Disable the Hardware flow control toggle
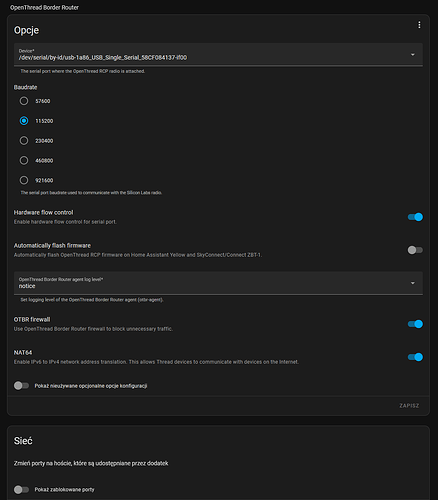The image size is (438, 500). click(x=415, y=217)
